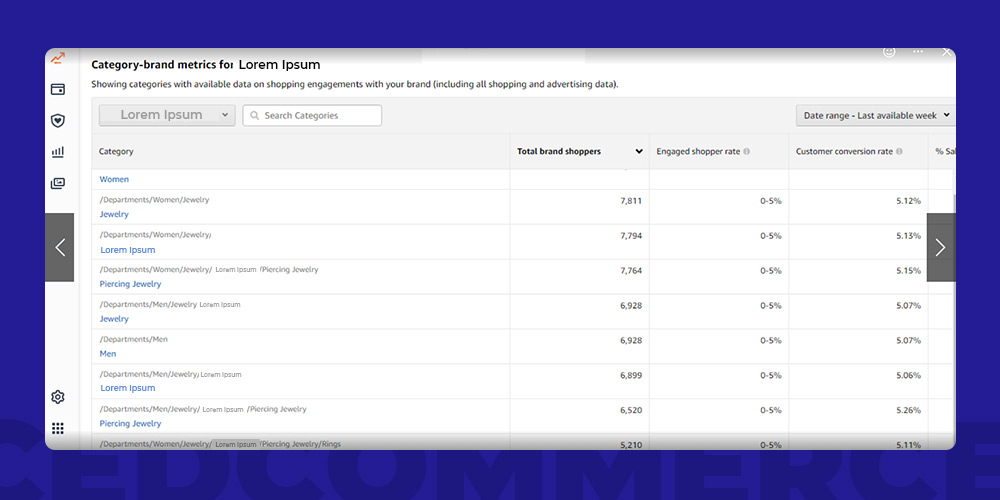
Task: Open the Date range - Last available week dropdown
Action: (875, 115)
